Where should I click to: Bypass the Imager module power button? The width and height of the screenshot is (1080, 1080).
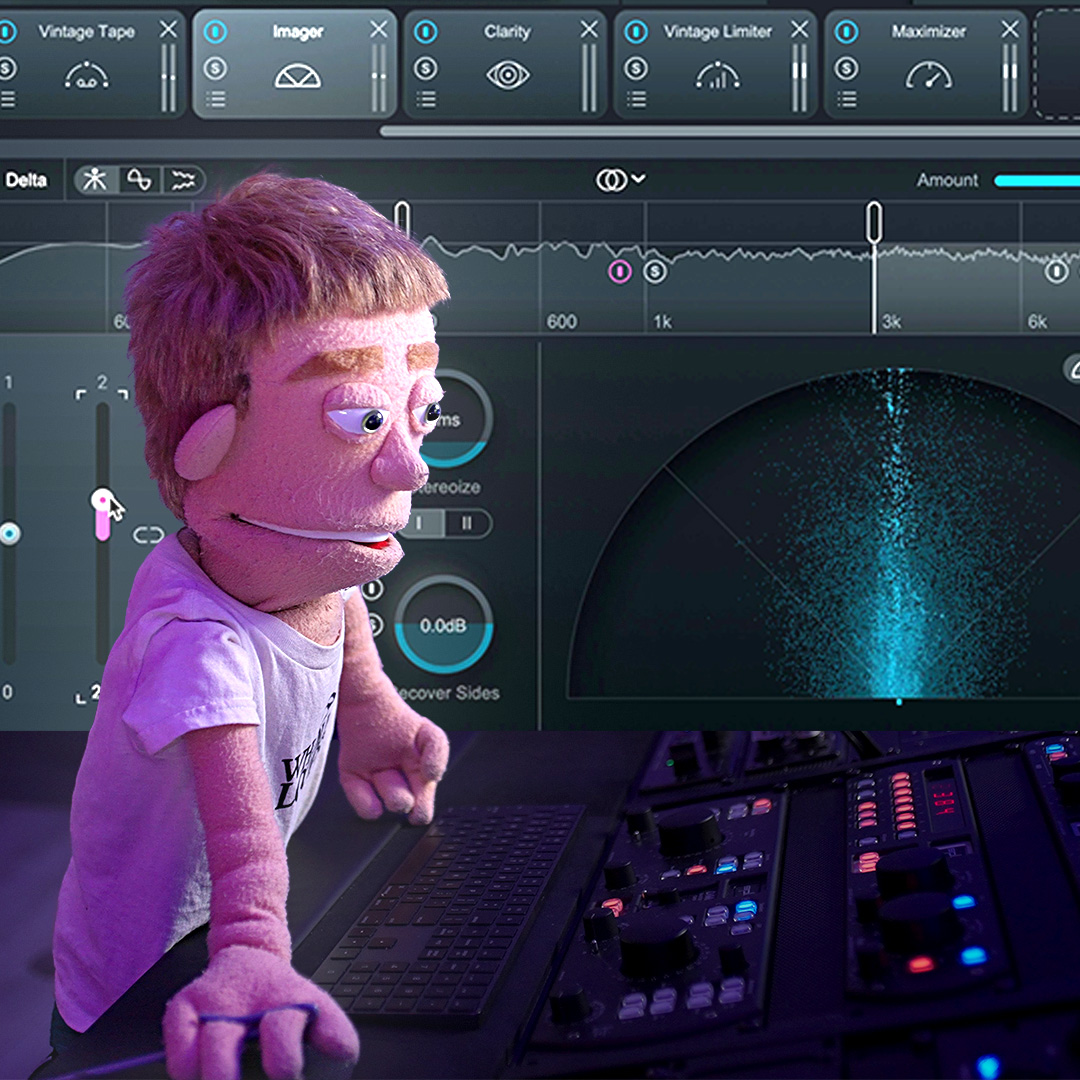(215, 32)
